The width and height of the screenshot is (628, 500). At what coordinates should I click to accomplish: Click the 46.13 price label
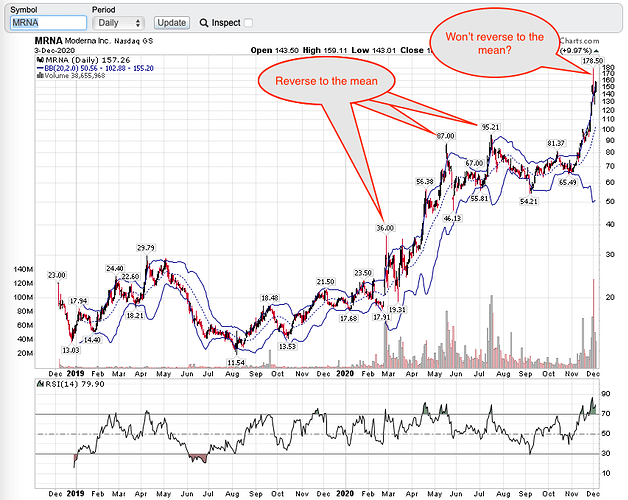coord(452,219)
